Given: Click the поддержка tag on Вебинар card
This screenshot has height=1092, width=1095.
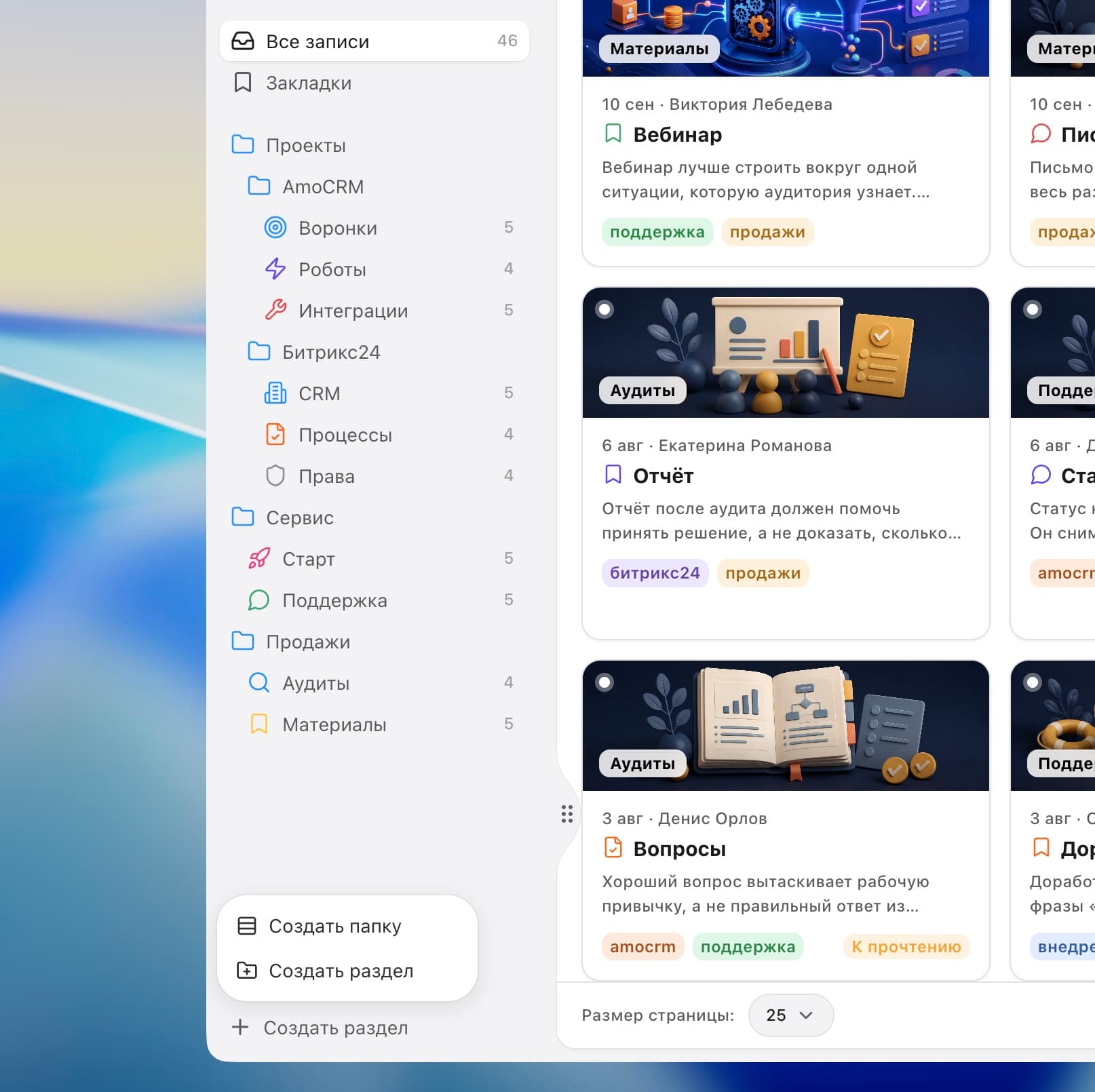Looking at the screenshot, I should (x=657, y=232).
